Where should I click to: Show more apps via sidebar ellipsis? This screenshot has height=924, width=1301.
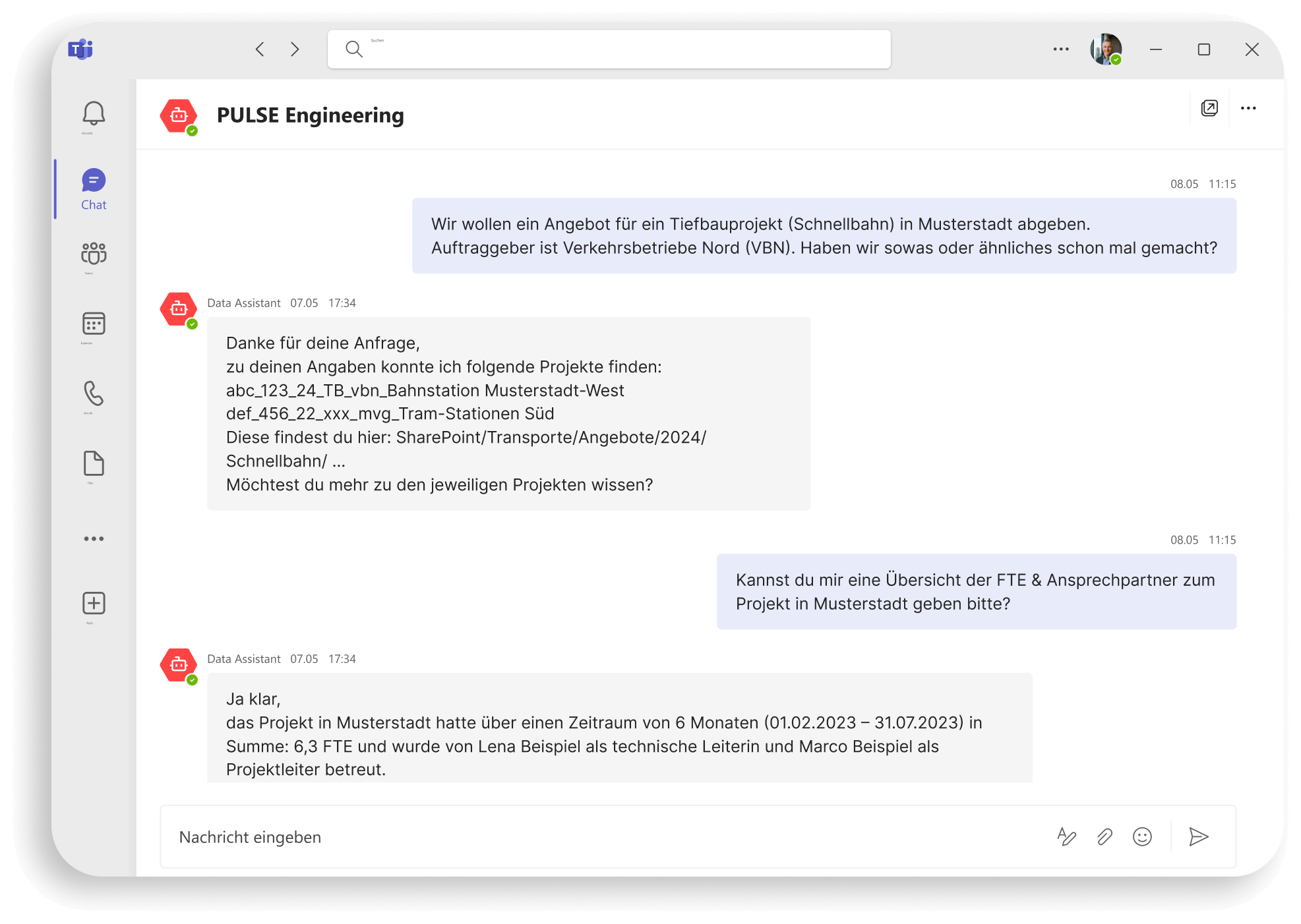point(94,538)
